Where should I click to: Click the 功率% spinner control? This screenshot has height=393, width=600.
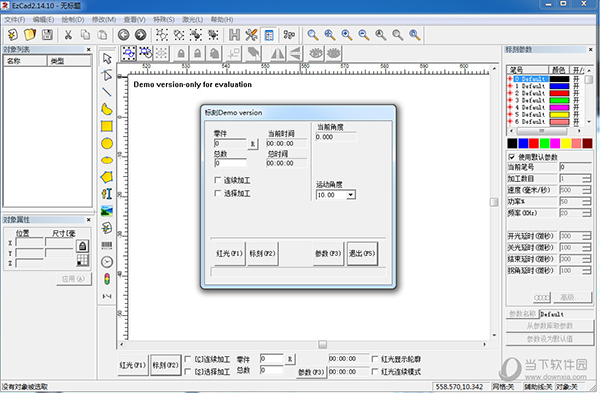tap(587, 202)
